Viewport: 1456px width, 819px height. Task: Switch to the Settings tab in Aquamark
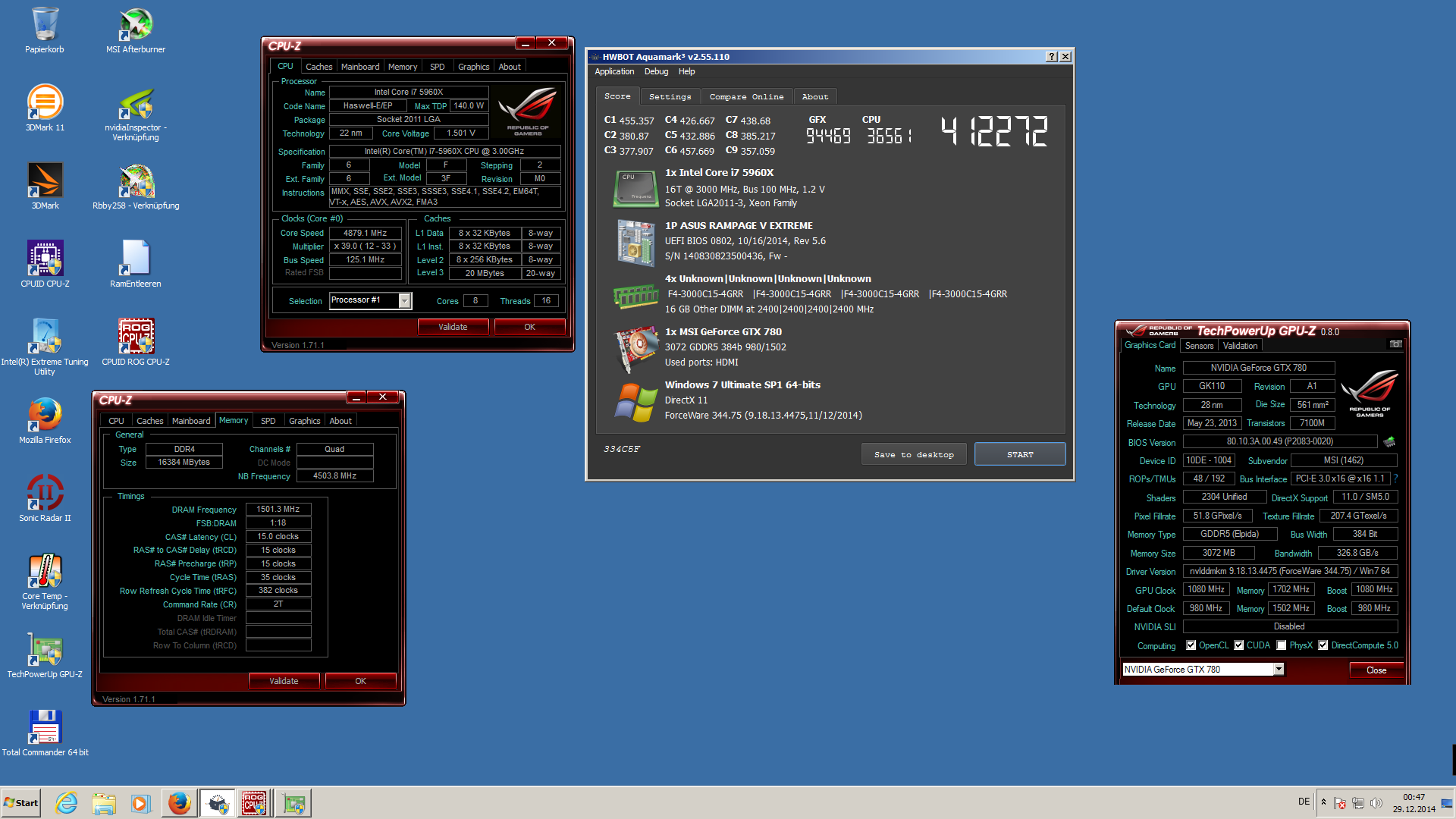point(670,97)
